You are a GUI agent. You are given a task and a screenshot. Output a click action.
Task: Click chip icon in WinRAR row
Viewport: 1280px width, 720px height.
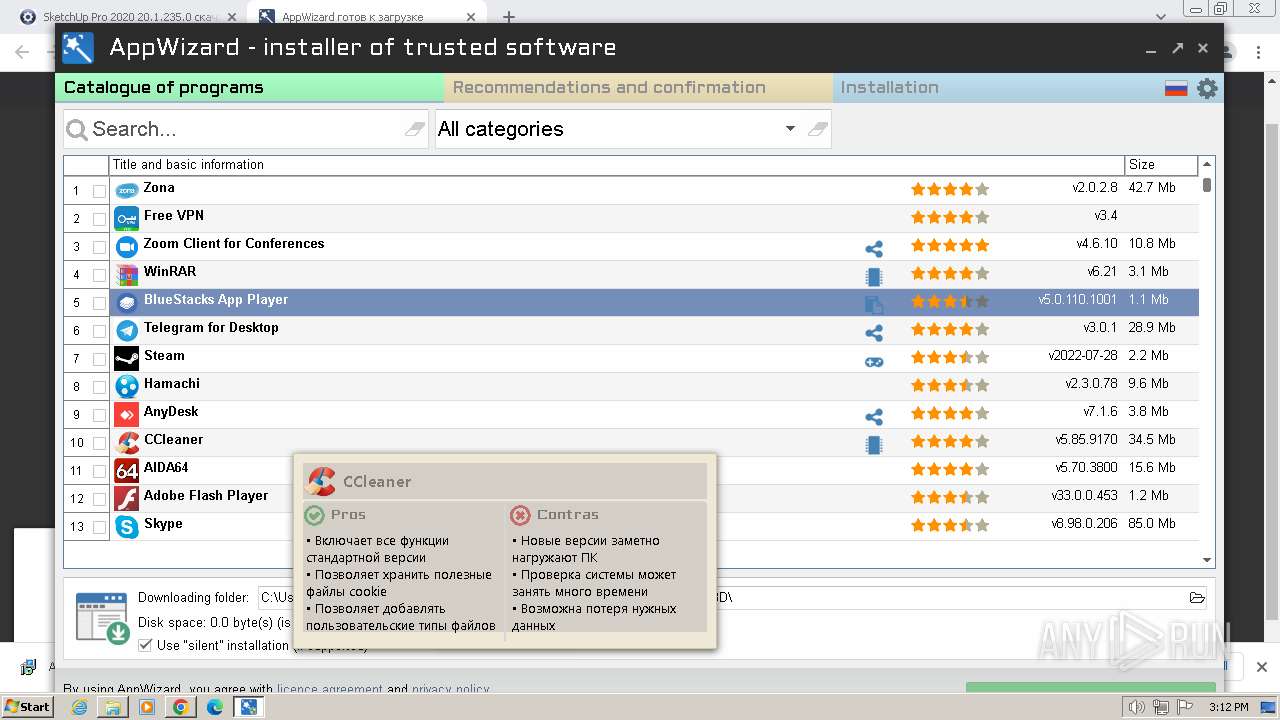point(874,277)
